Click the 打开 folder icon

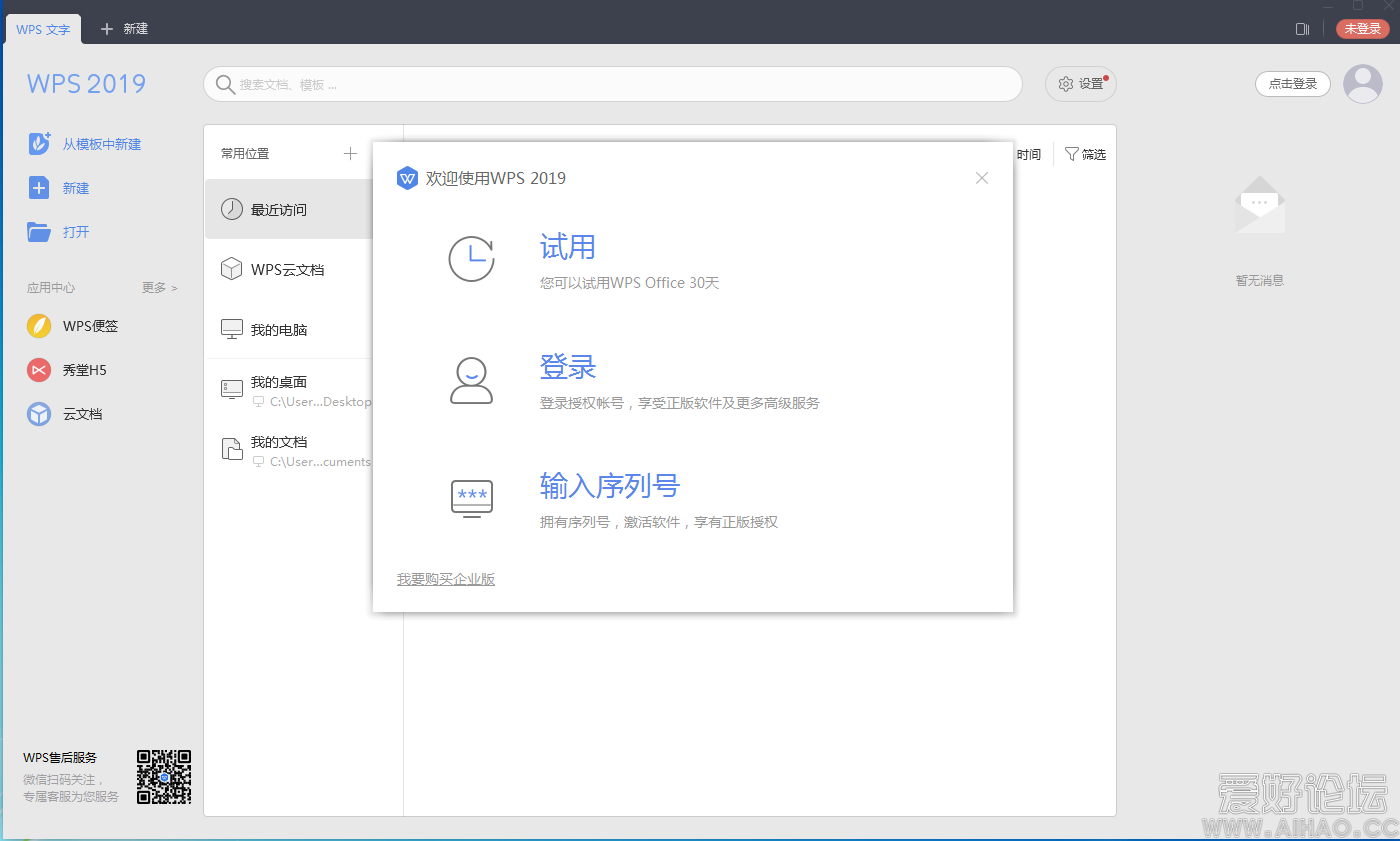(39, 232)
